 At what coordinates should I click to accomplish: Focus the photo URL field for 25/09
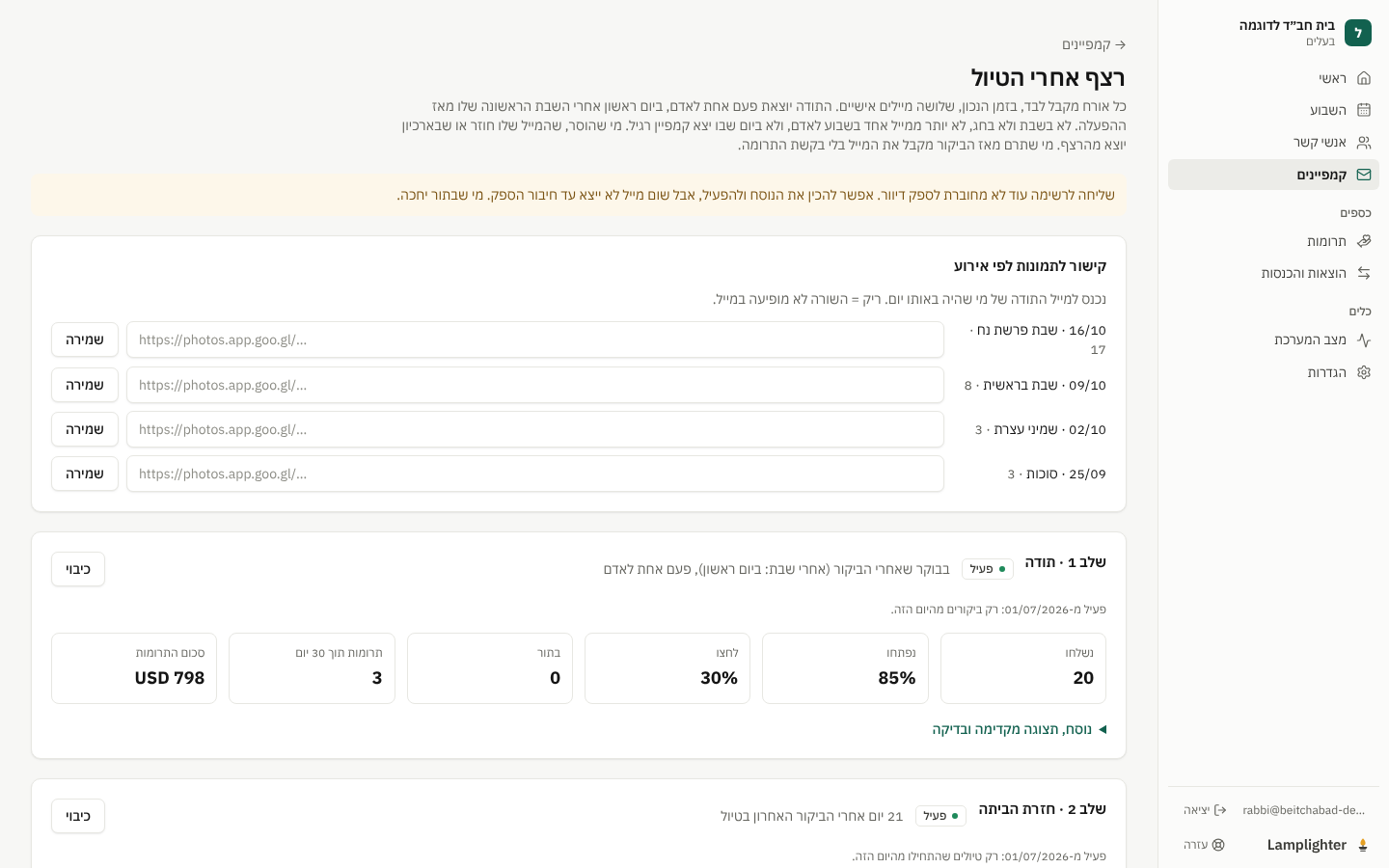point(535,474)
